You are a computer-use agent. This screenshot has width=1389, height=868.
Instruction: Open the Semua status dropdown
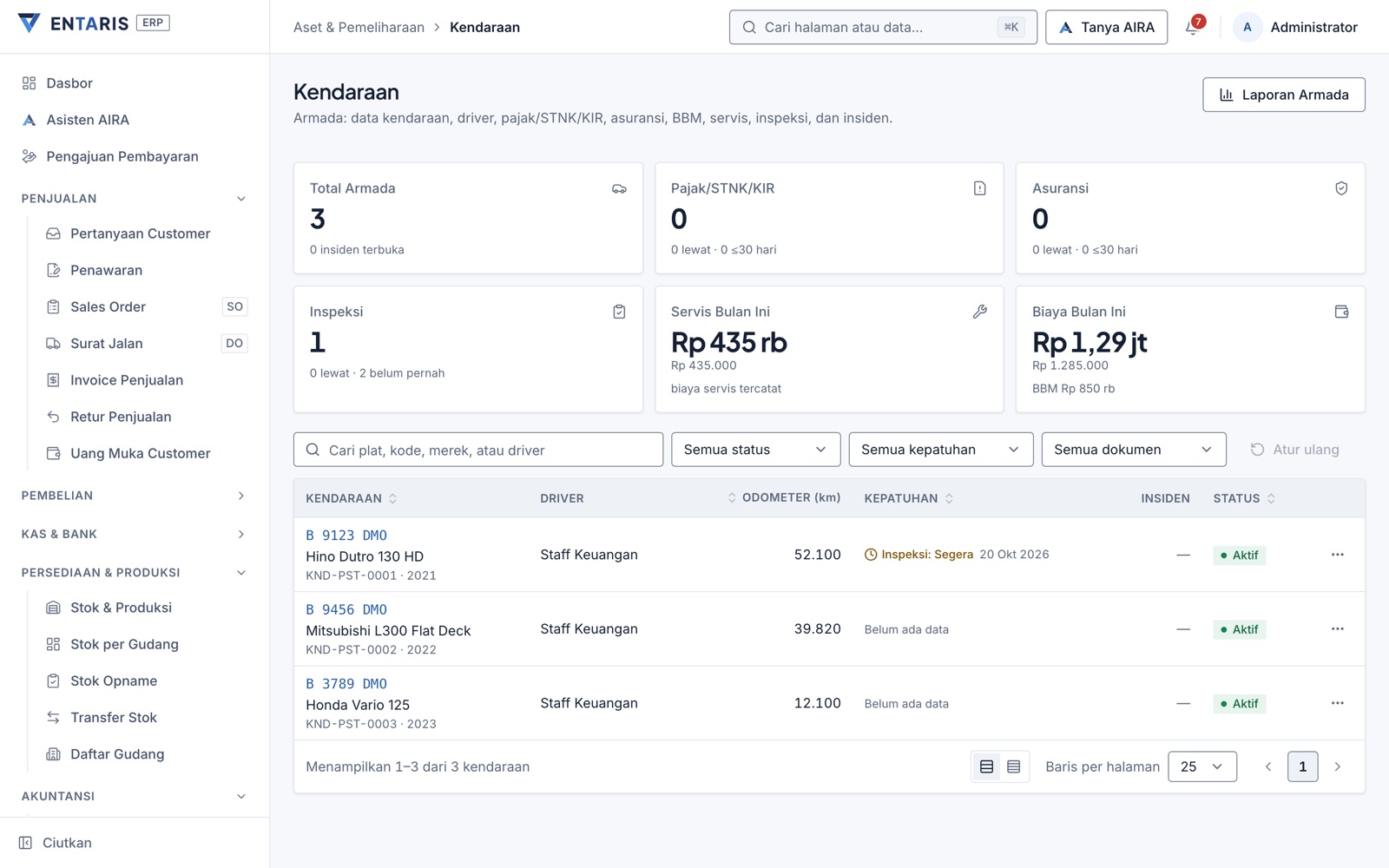pyautogui.click(x=755, y=450)
